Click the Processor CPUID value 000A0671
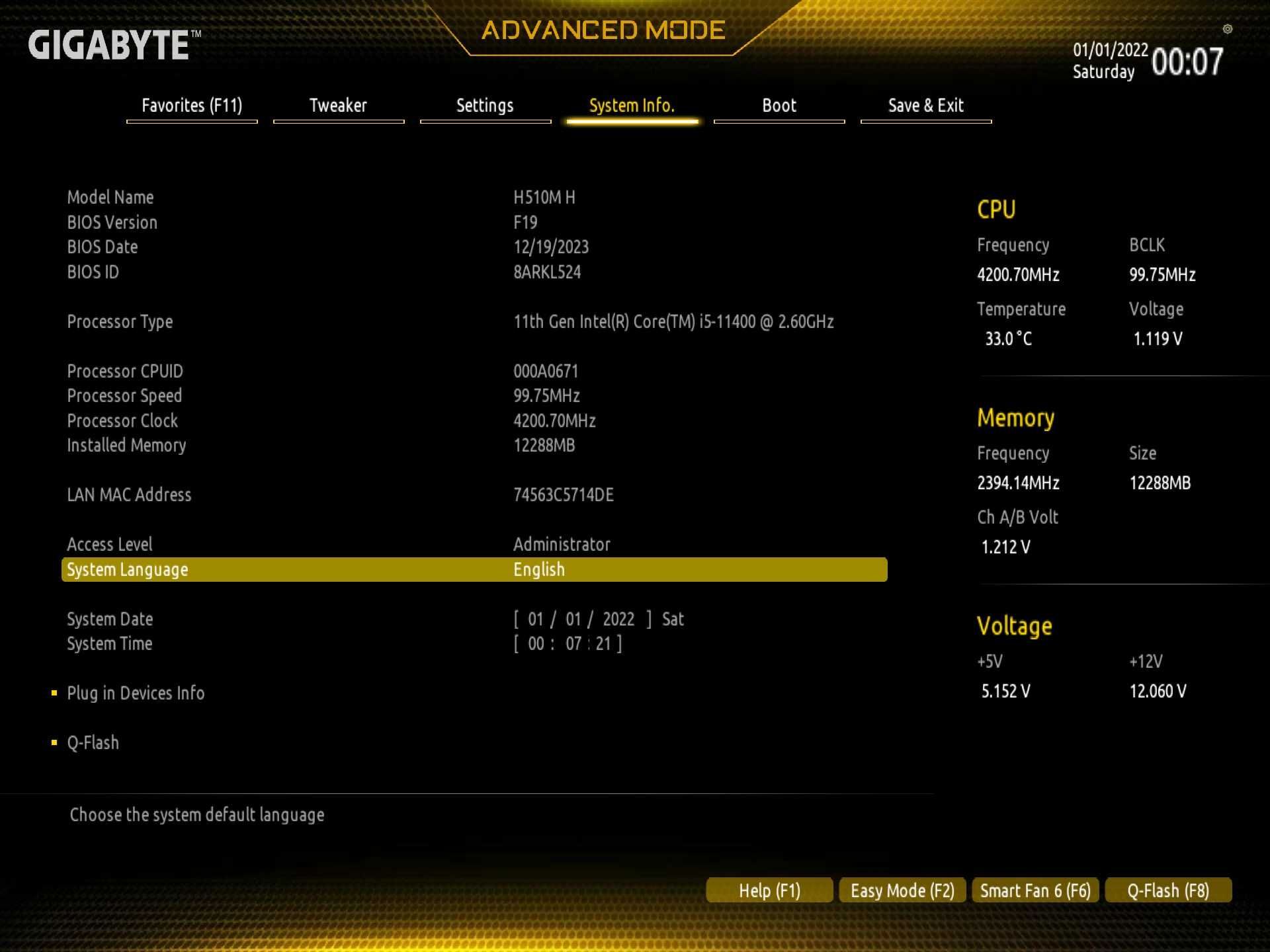The image size is (1270, 952). [x=546, y=371]
